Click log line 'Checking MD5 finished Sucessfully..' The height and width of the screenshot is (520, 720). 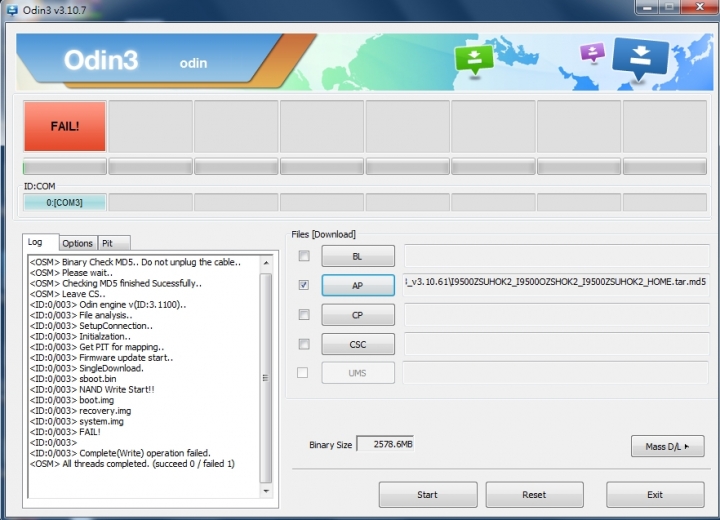coord(116,283)
